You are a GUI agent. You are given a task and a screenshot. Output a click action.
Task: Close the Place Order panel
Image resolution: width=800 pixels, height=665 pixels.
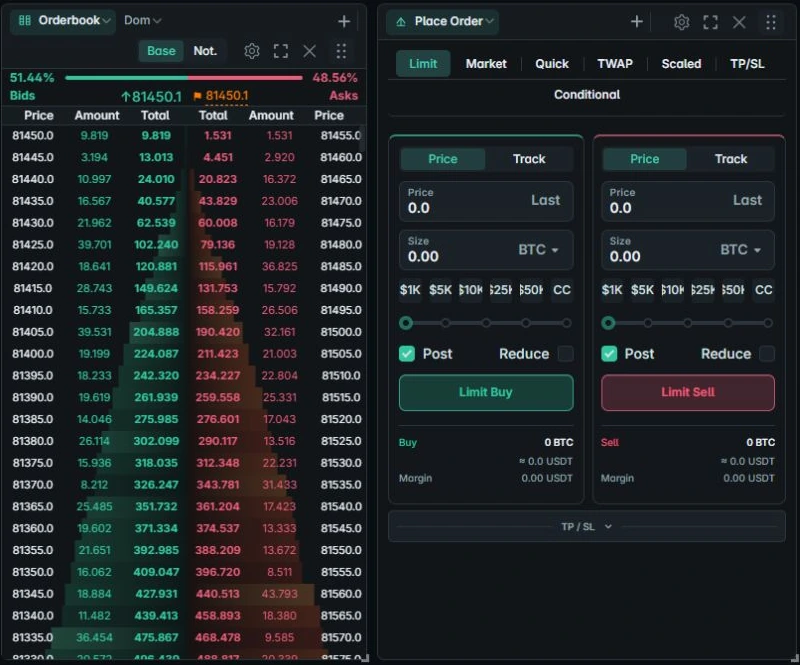click(x=739, y=22)
